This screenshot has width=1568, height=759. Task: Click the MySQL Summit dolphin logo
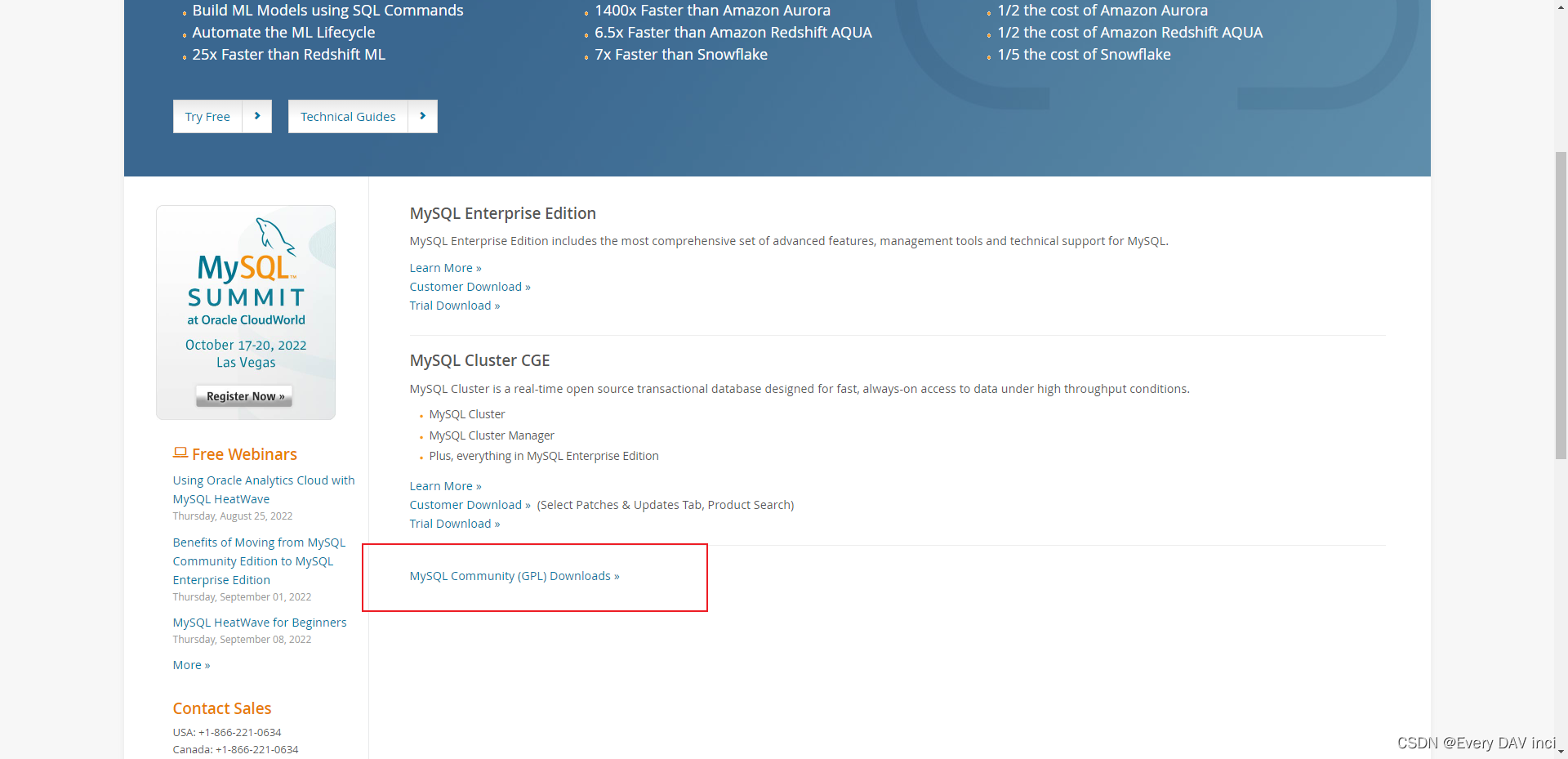click(275, 235)
